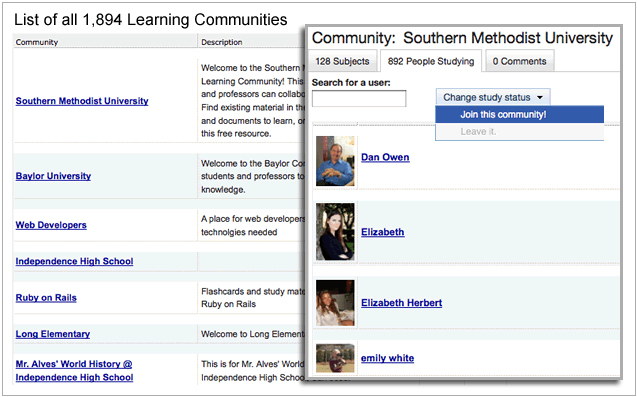Switch to the 128 Subjects tab

tap(342, 61)
